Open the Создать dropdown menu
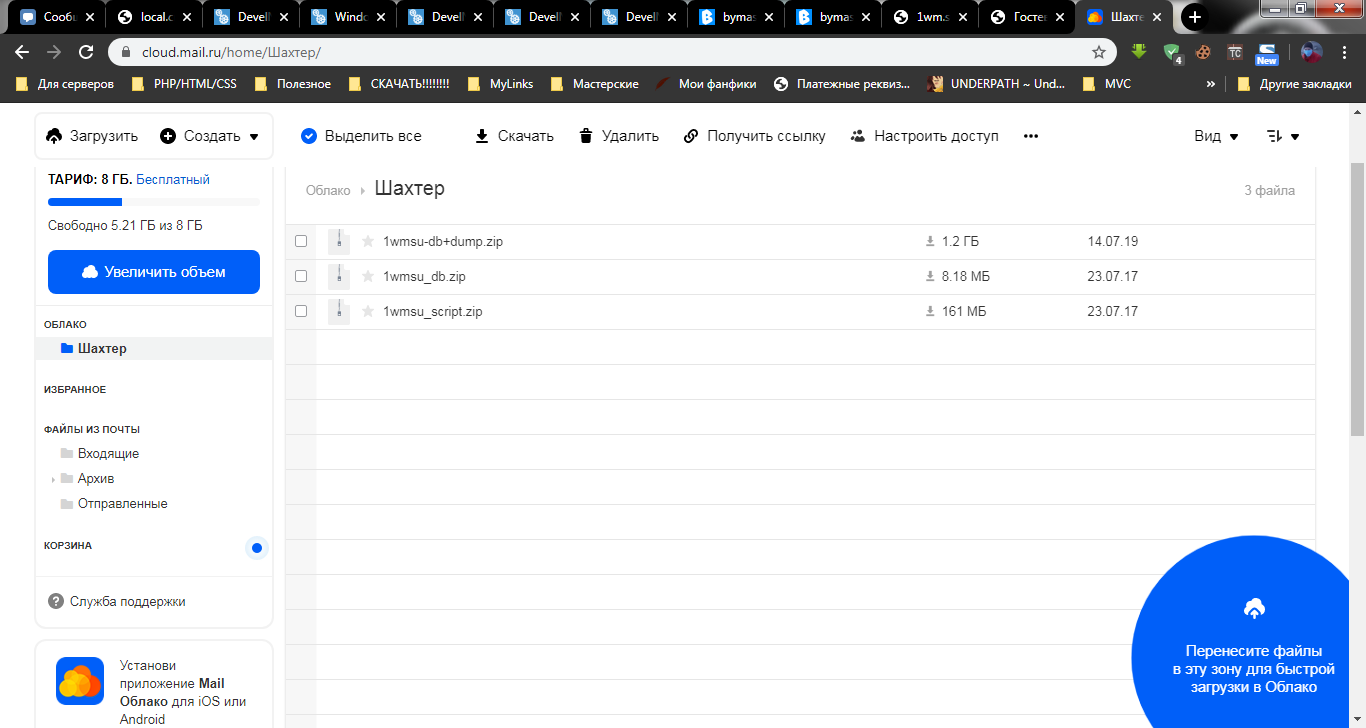This screenshot has height=728, width=1366. (210, 136)
